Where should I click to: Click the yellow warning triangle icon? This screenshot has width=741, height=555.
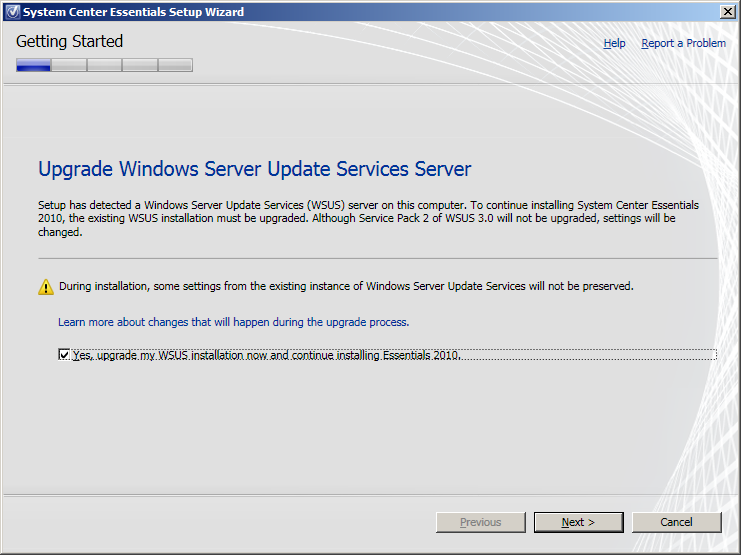click(46, 286)
